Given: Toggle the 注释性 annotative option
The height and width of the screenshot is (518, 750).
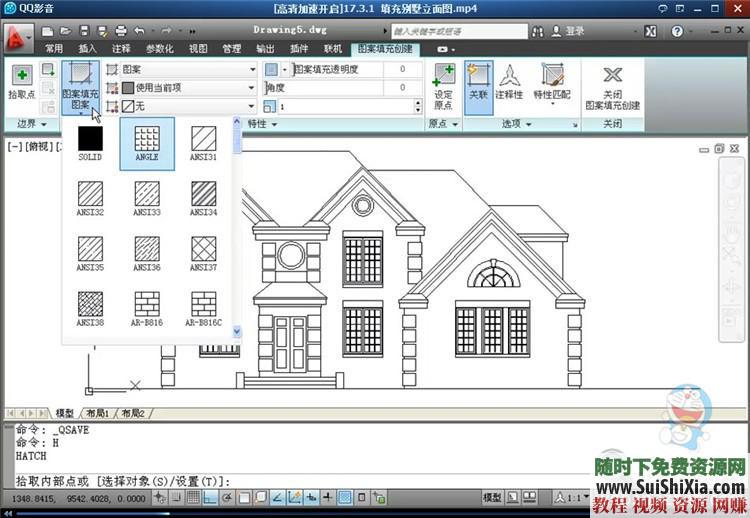Looking at the screenshot, I should [510, 82].
